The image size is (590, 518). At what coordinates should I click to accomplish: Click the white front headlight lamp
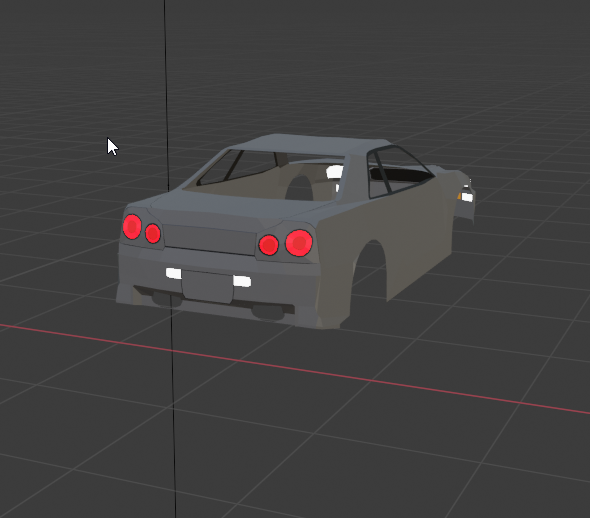(467, 197)
